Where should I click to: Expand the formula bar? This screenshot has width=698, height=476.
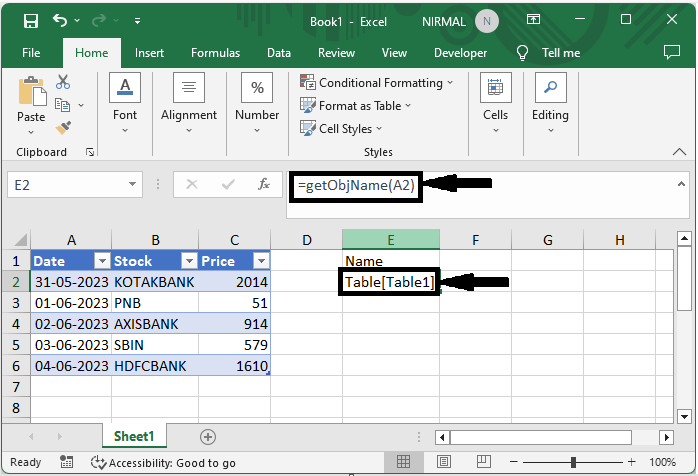(681, 184)
